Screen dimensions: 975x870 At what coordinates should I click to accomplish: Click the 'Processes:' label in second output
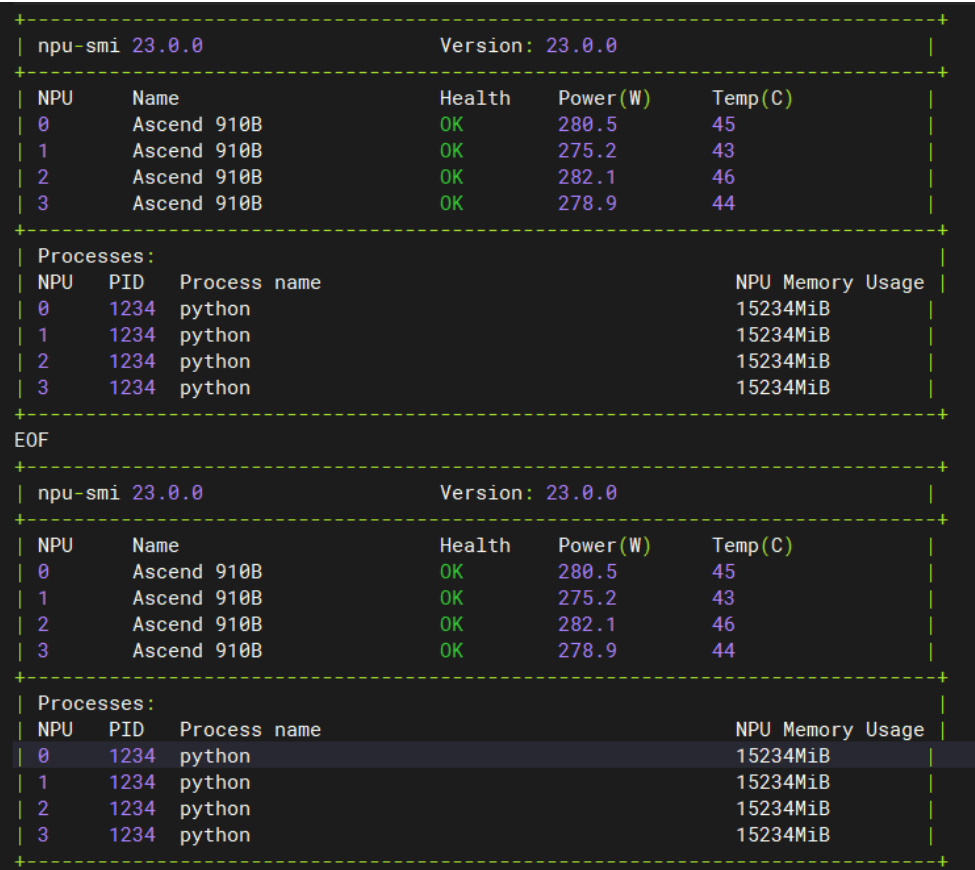[x=96, y=703]
